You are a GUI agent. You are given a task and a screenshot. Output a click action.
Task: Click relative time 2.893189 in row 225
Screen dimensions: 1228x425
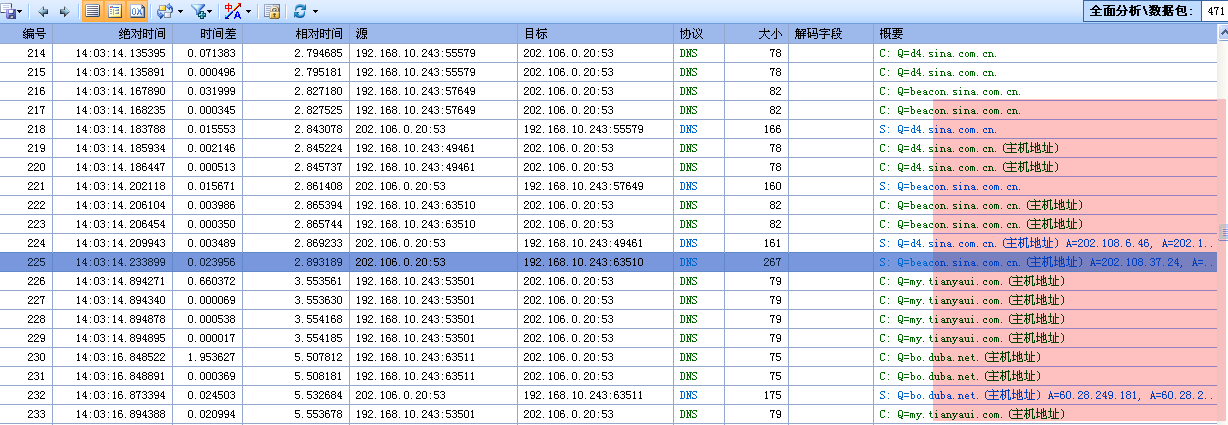click(318, 262)
